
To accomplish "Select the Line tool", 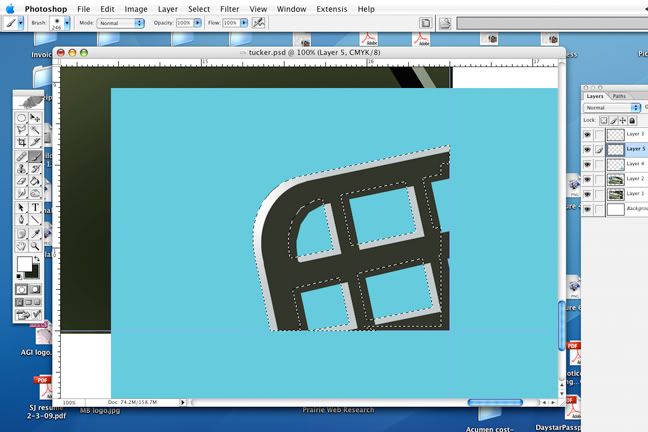I will (x=36, y=220).
